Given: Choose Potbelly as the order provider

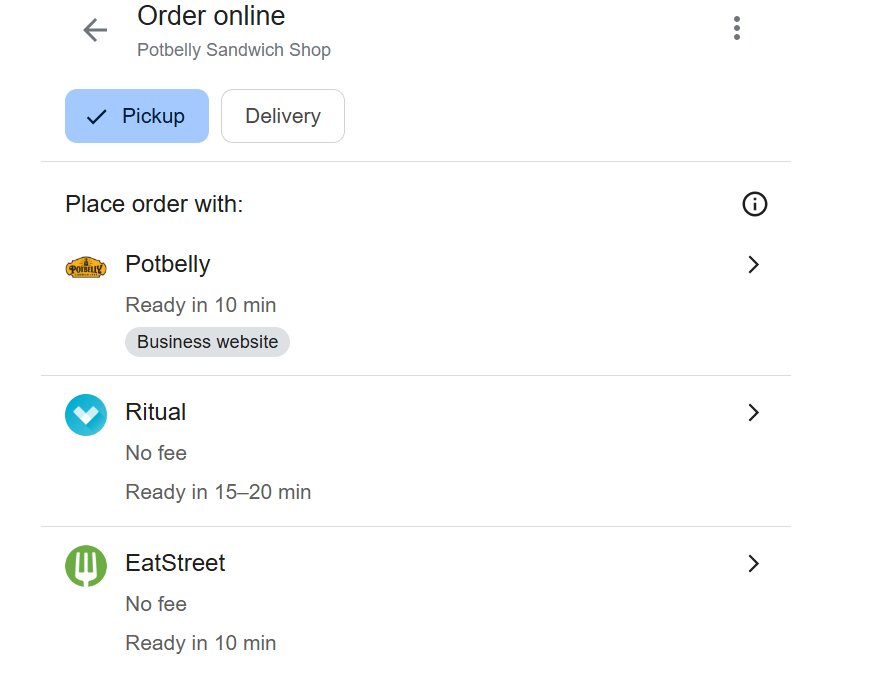Looking at the screenshot, I should coord(168,265).
